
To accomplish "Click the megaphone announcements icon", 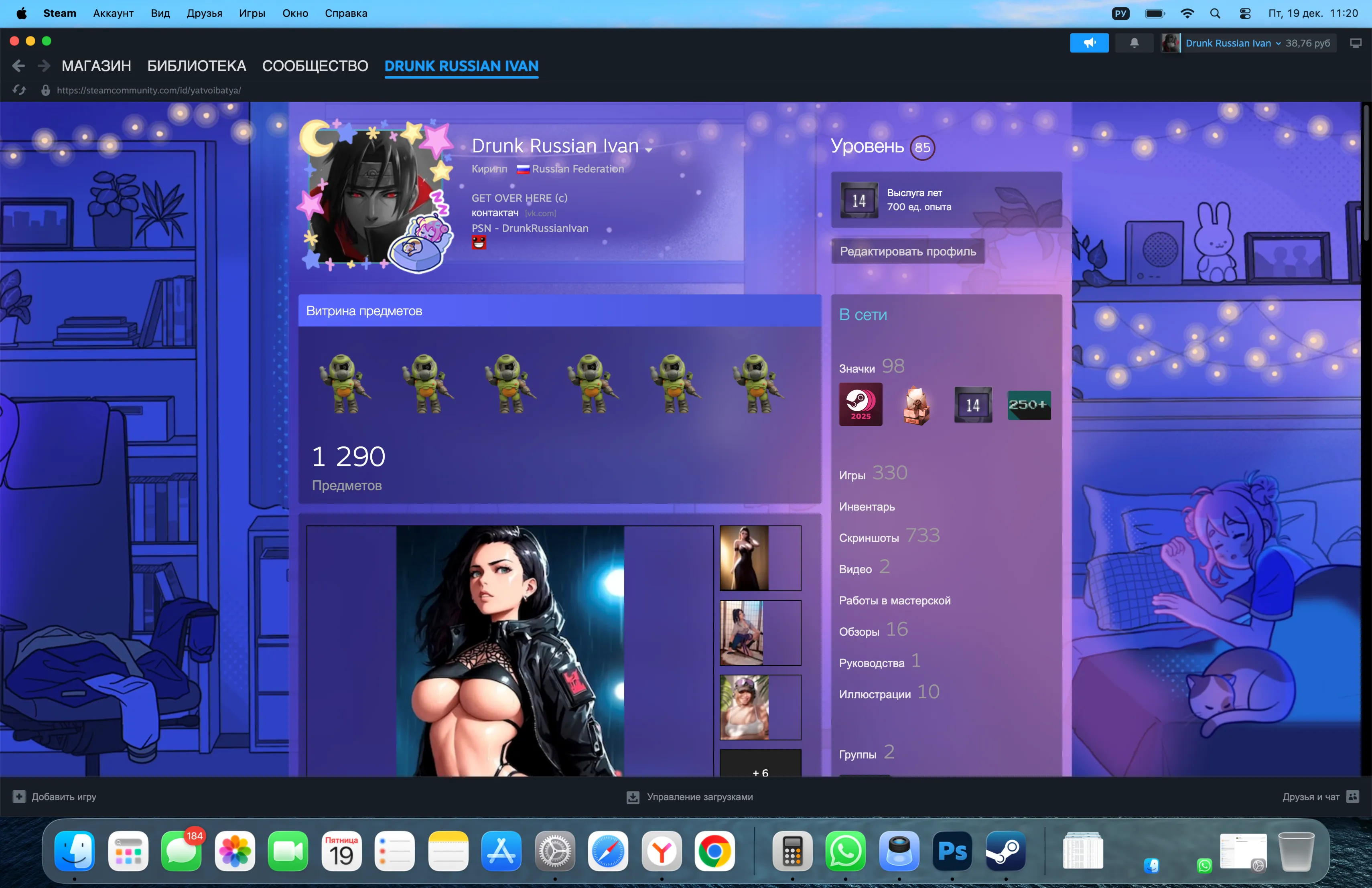I will pyautogui.click(x=1089, y=43).
